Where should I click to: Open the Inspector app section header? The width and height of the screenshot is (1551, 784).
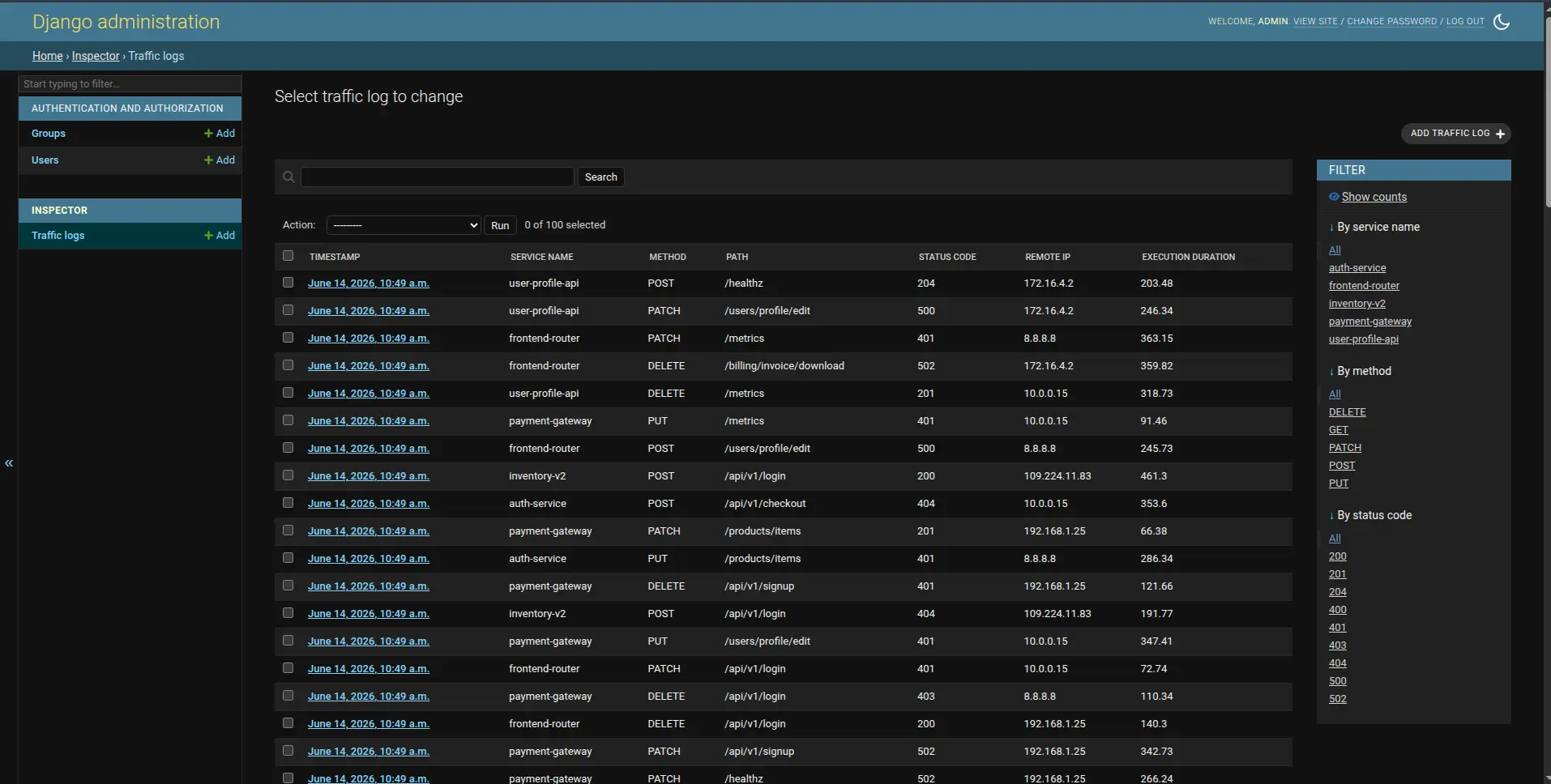(x=59, y=211)
